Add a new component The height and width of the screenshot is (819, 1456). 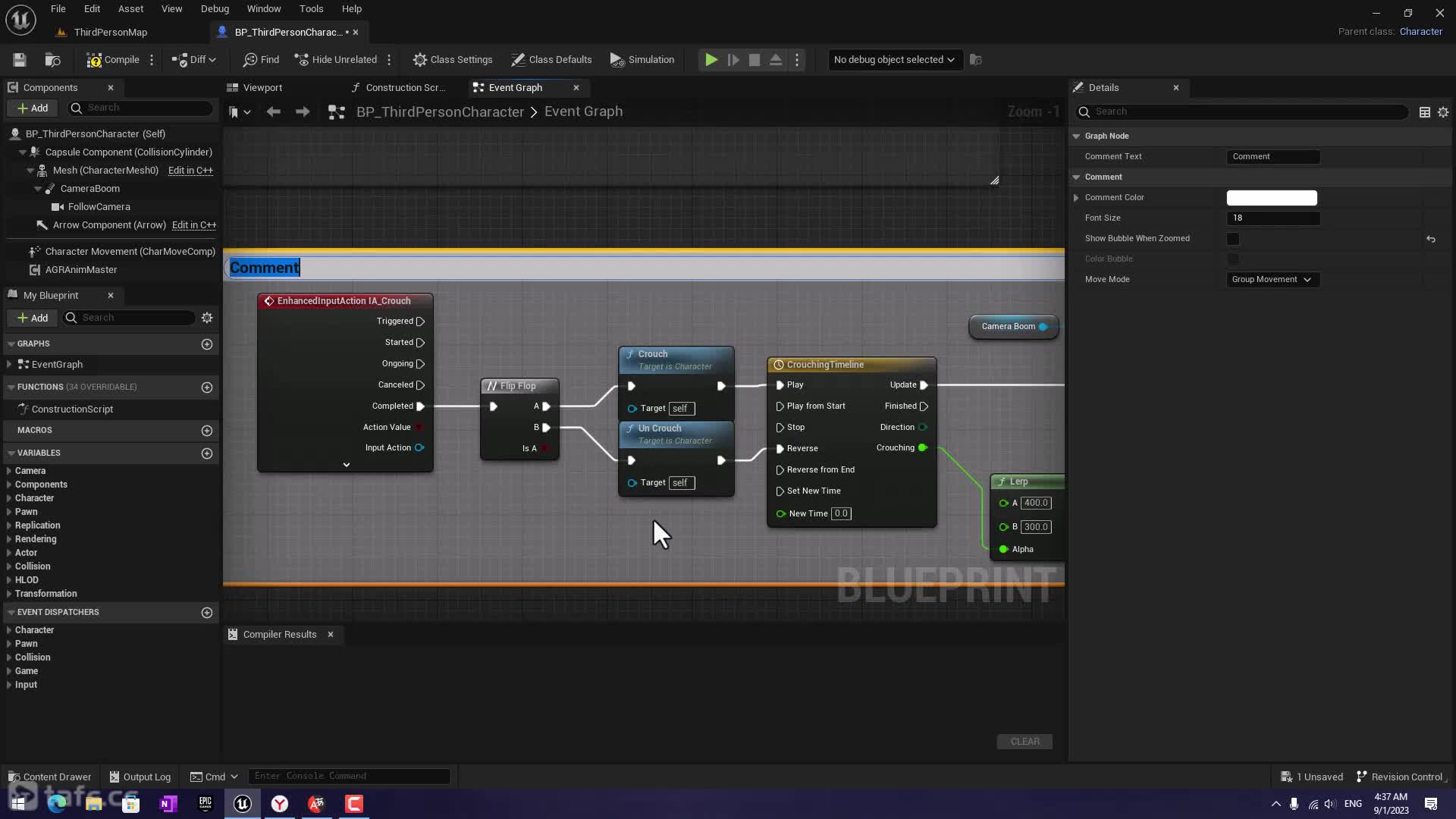(x=33, y=108)
